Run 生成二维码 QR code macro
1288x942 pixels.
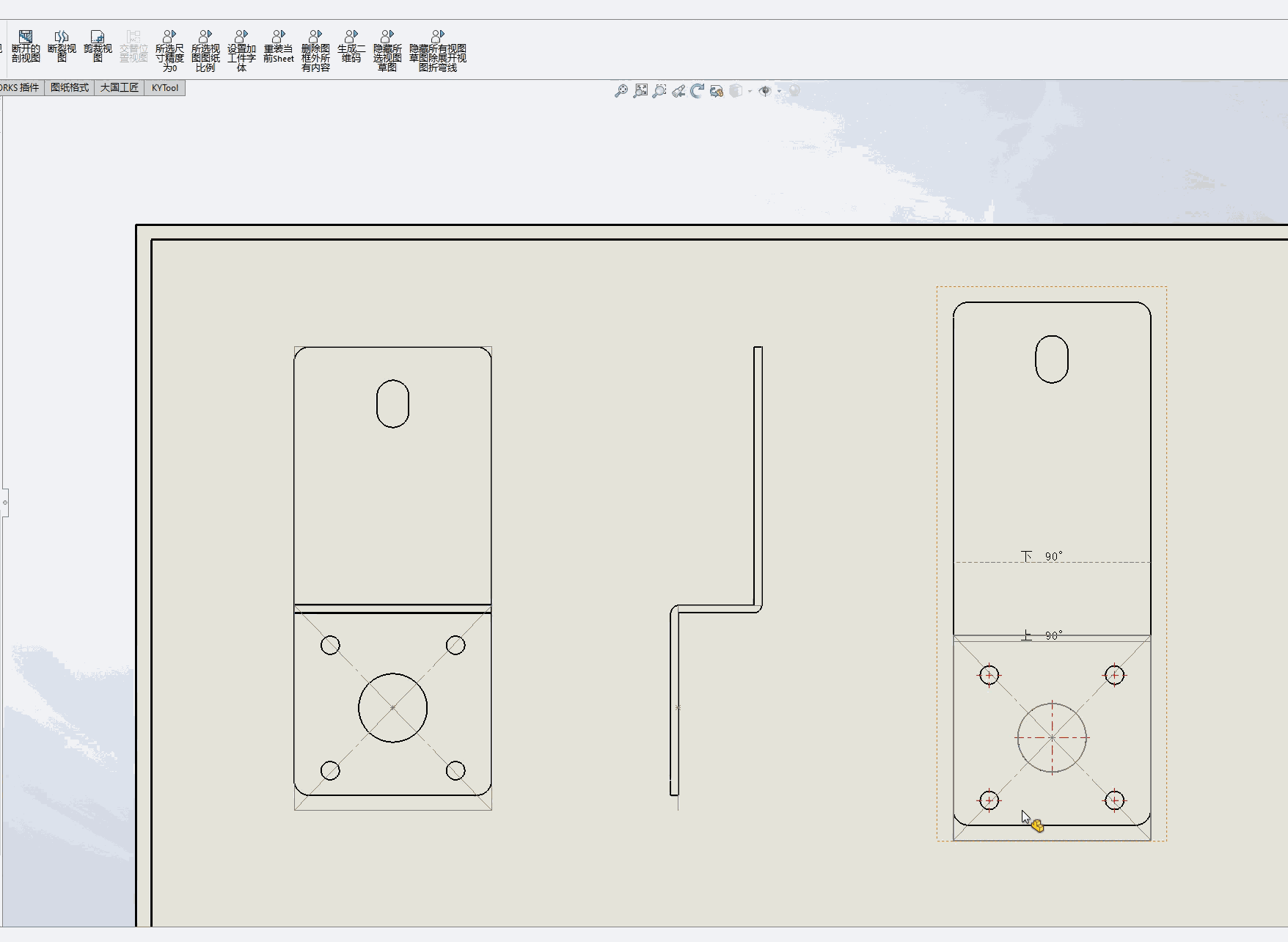[351, 46]
